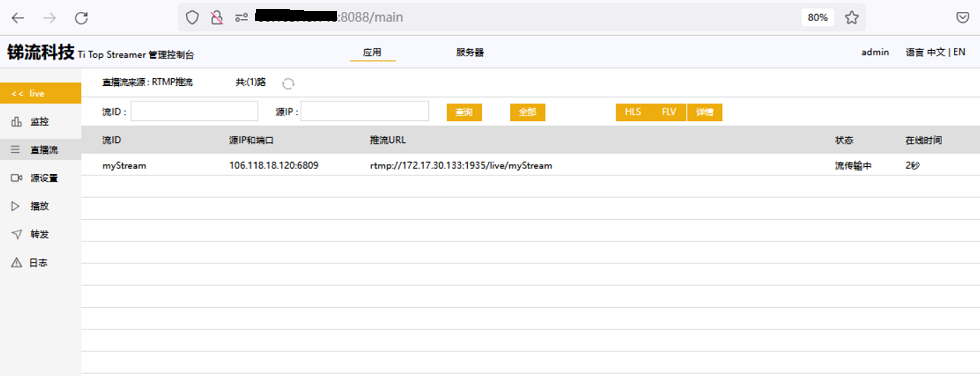Screen dimensions: 980x376
Task: Click the 直播流来源 : RTMP推流 label
Action: (147, 82)
